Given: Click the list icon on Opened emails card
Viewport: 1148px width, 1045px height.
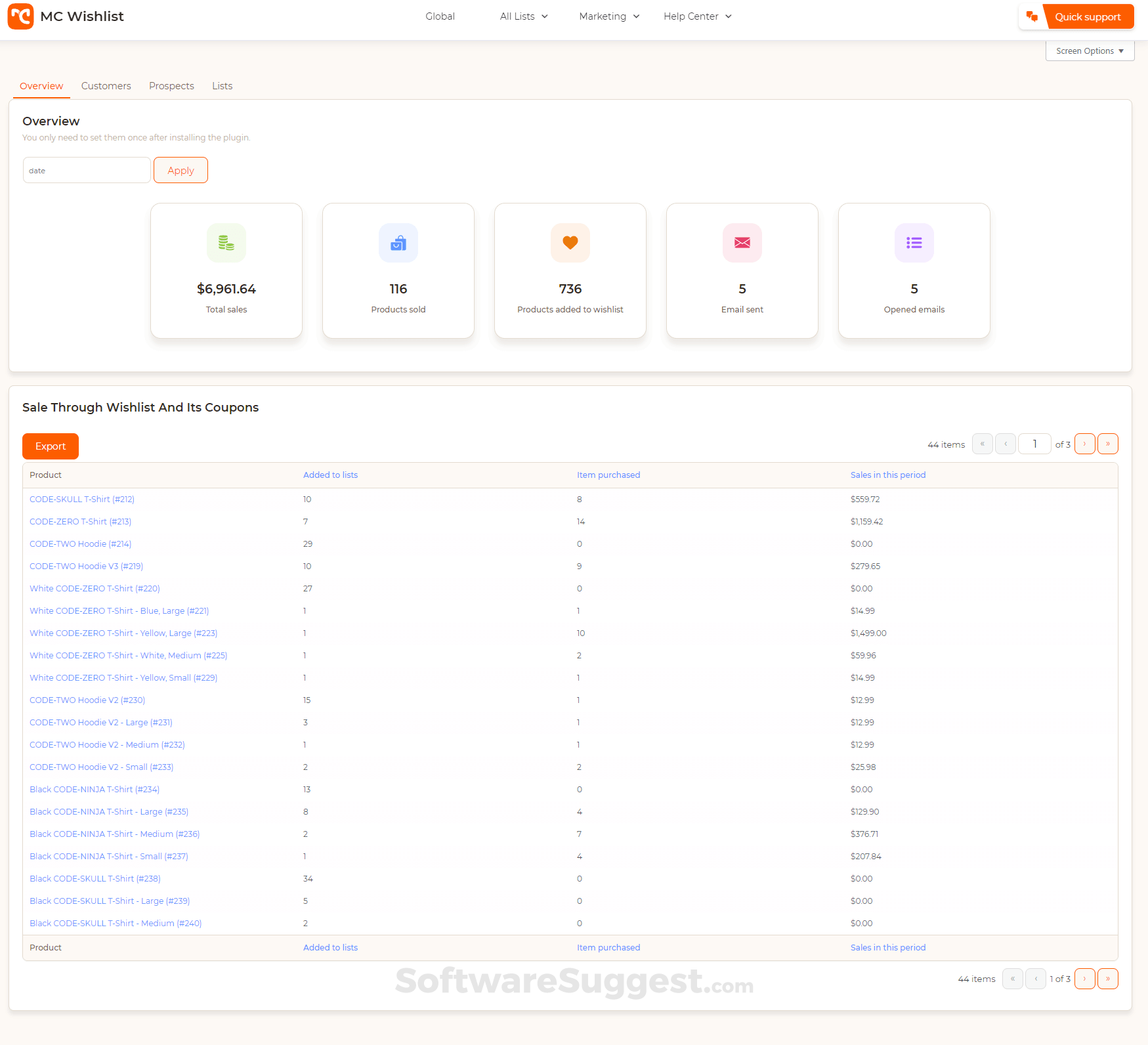Looking at the screenshot, I should coord(914,243).
